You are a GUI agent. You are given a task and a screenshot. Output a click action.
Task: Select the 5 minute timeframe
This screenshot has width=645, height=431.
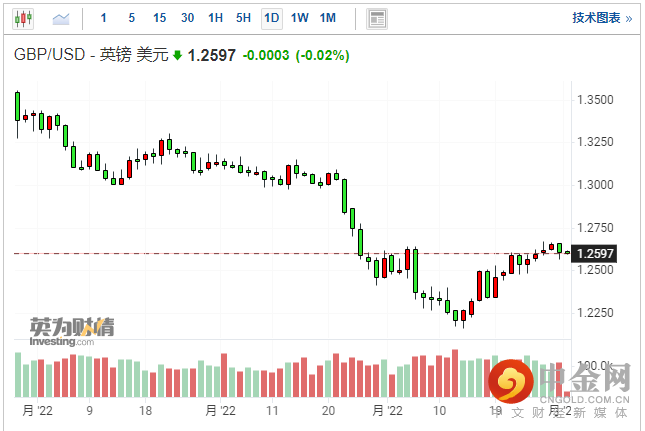[133, 18]
